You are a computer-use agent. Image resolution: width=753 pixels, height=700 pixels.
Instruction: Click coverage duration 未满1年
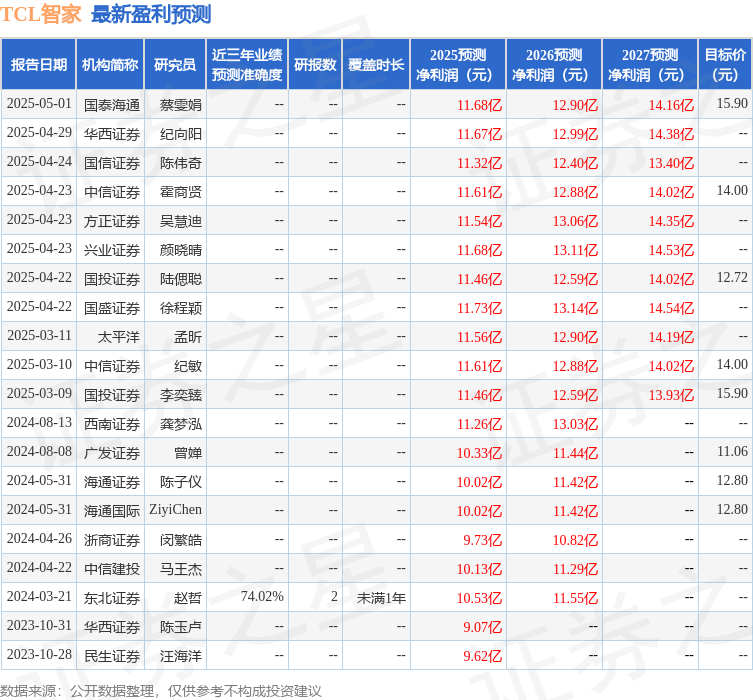coord(381,598)
